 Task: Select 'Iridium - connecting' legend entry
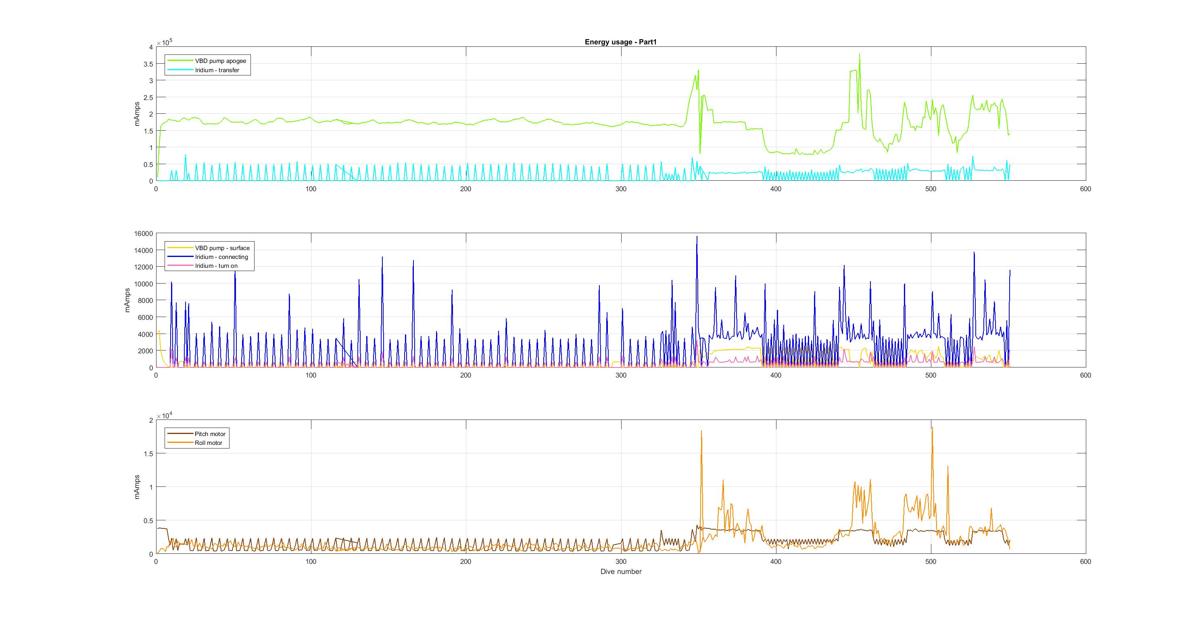click(x=223, y=257)
